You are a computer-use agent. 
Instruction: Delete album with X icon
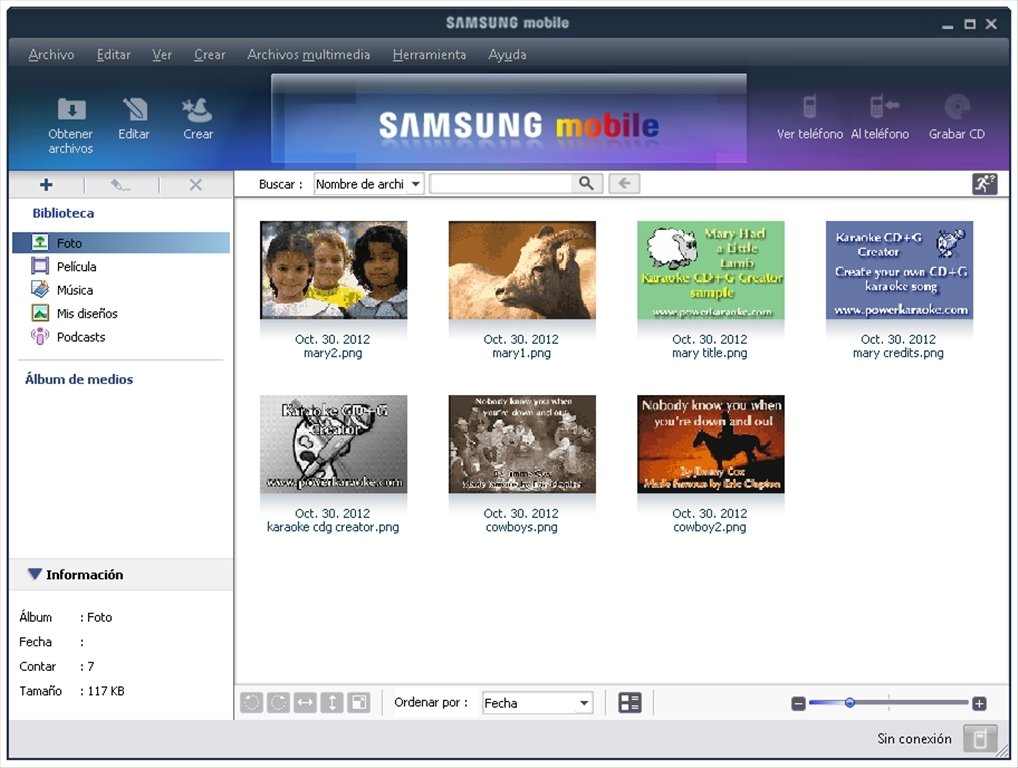click(195, 185)
